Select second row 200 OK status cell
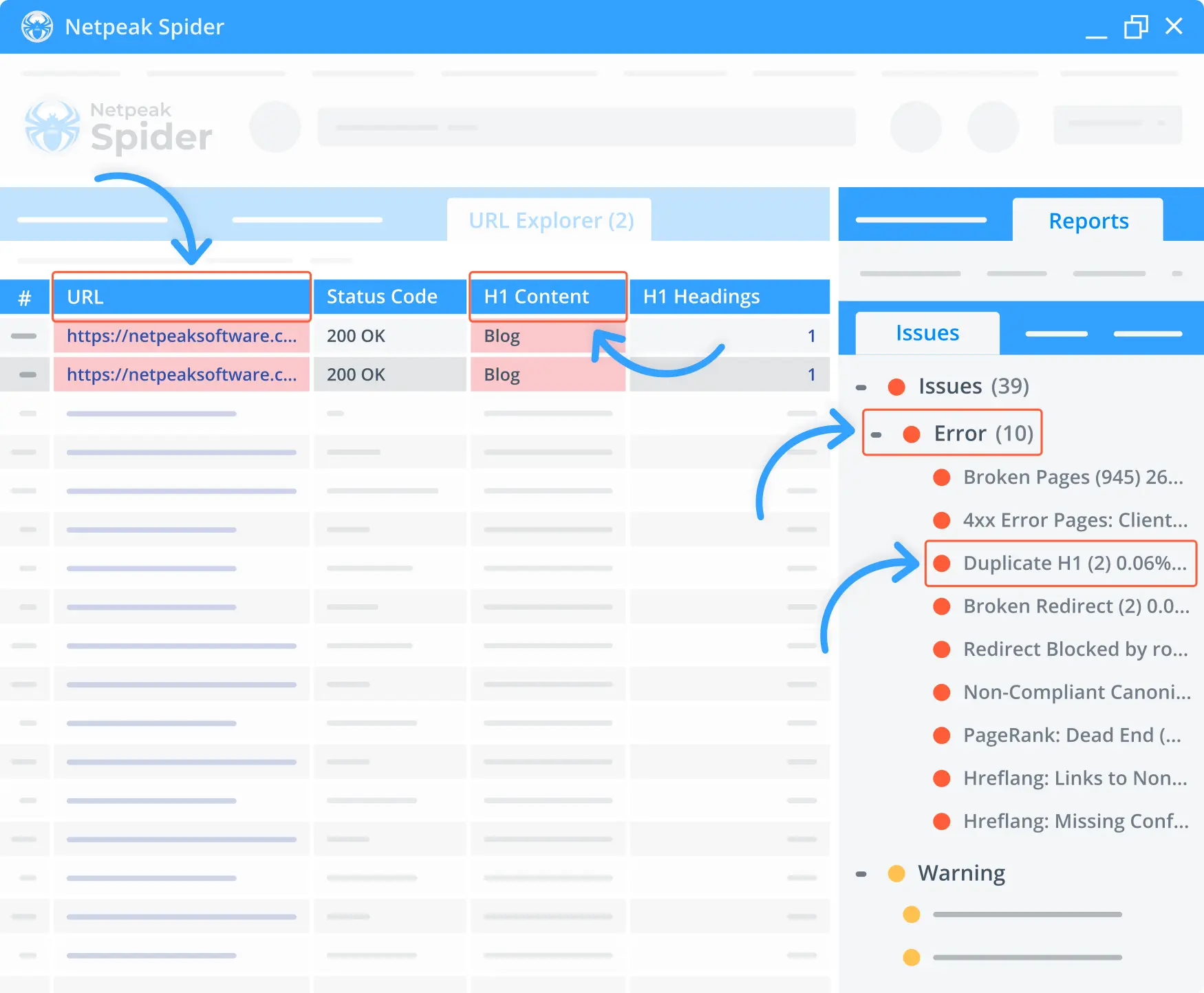Image resolution: width=1204 pixels, height=993 pixels. pyautogui.click(x=390, y=374)
